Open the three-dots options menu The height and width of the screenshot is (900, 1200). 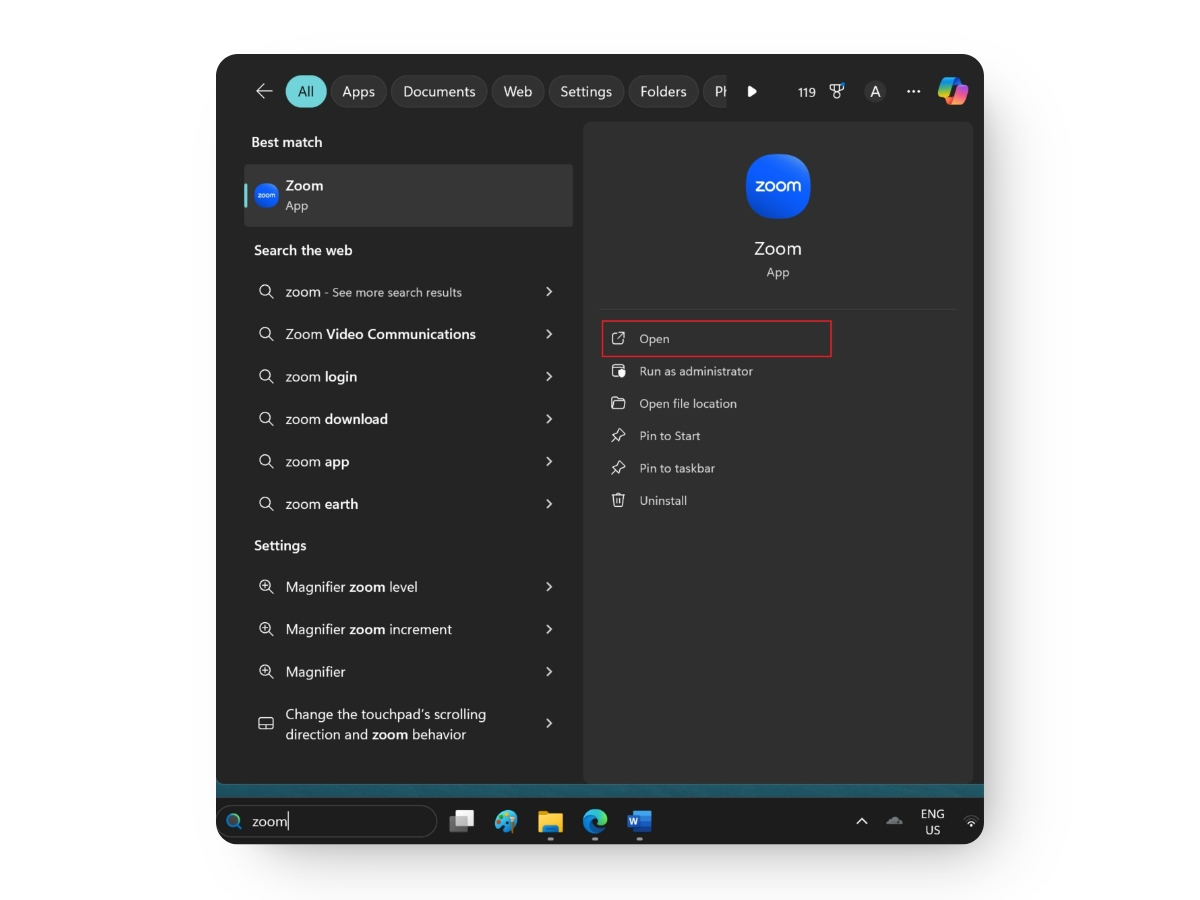913,91
